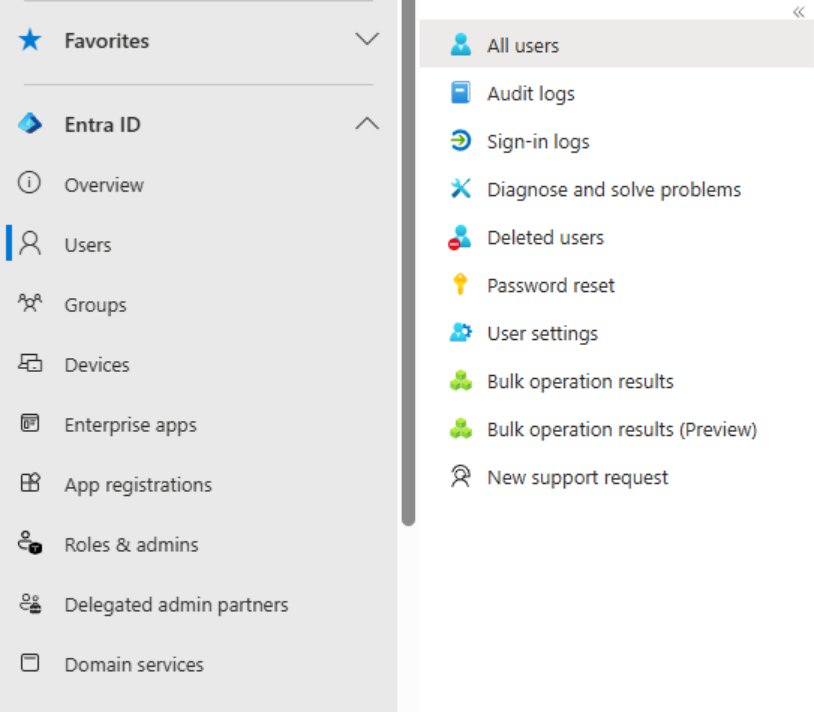The width and height of the screenshot is (814, 712).
Task: Click the Diagnose and solve problems wrench icon
Action: pos(460,190)
